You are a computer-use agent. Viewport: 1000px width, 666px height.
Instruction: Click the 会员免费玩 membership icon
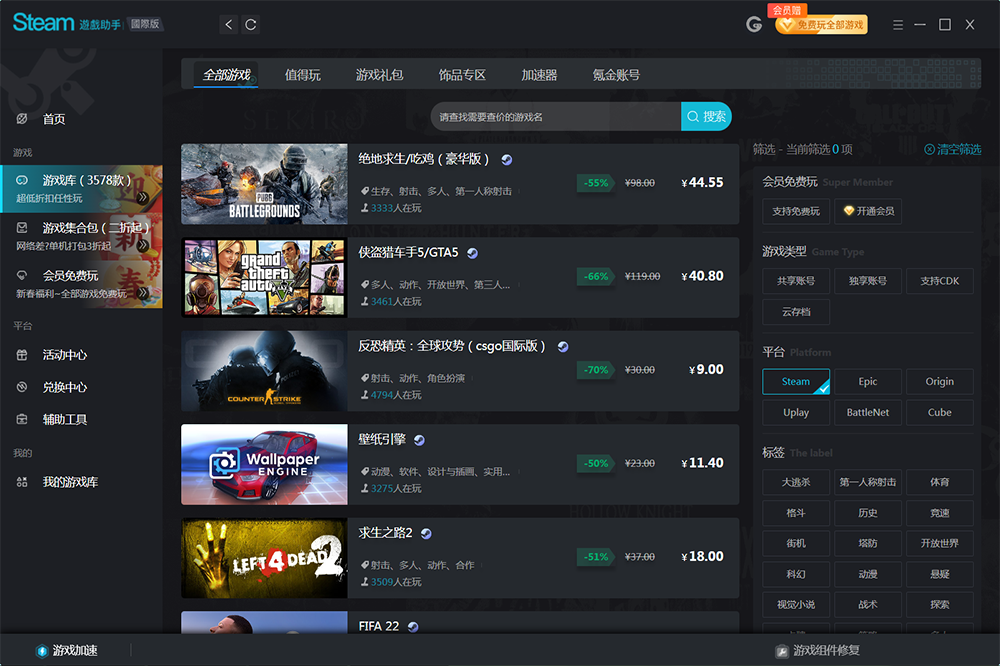[22, 276]
